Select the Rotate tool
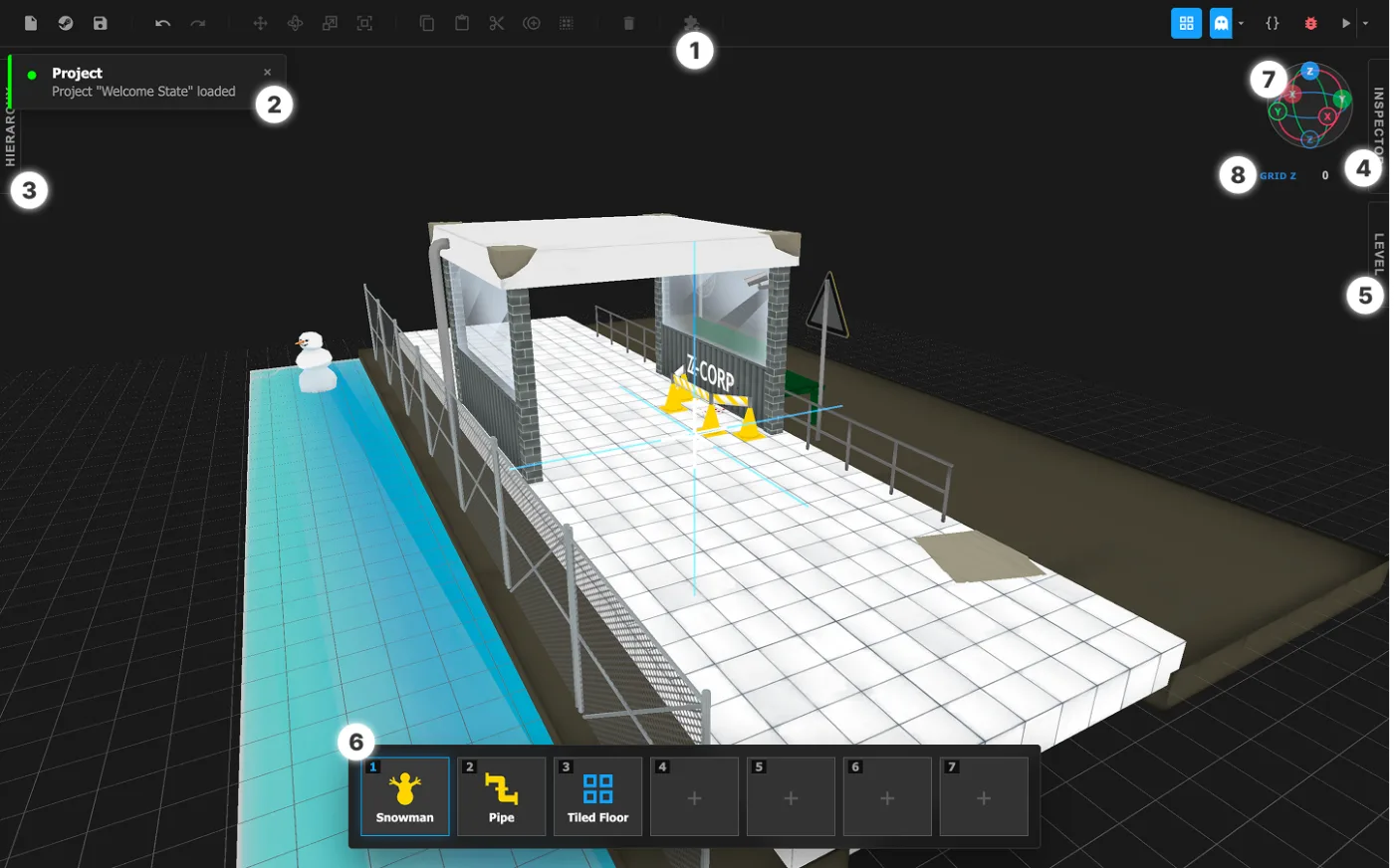Image resolution: width=1394 pixels, height=868 pixels. point(296,23)
